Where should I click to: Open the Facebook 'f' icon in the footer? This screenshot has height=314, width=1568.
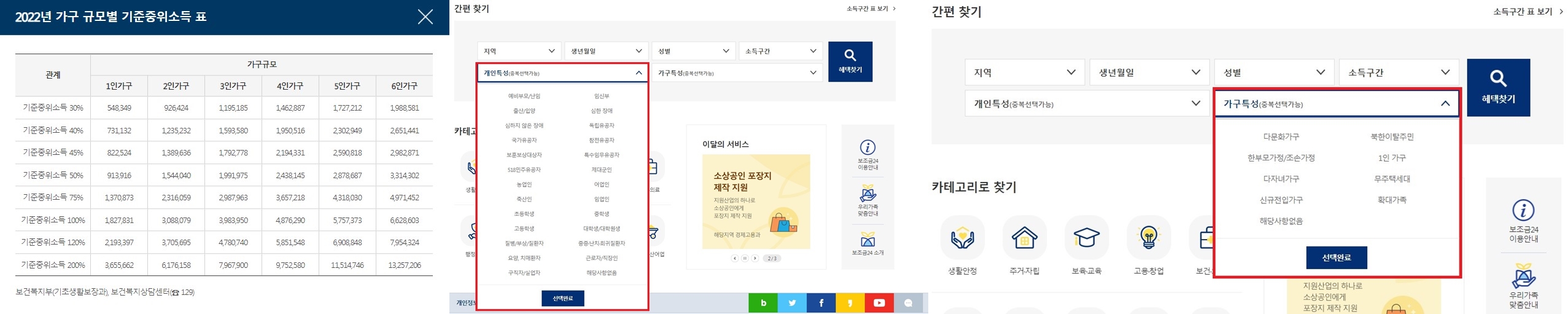[x=821, y=303]
